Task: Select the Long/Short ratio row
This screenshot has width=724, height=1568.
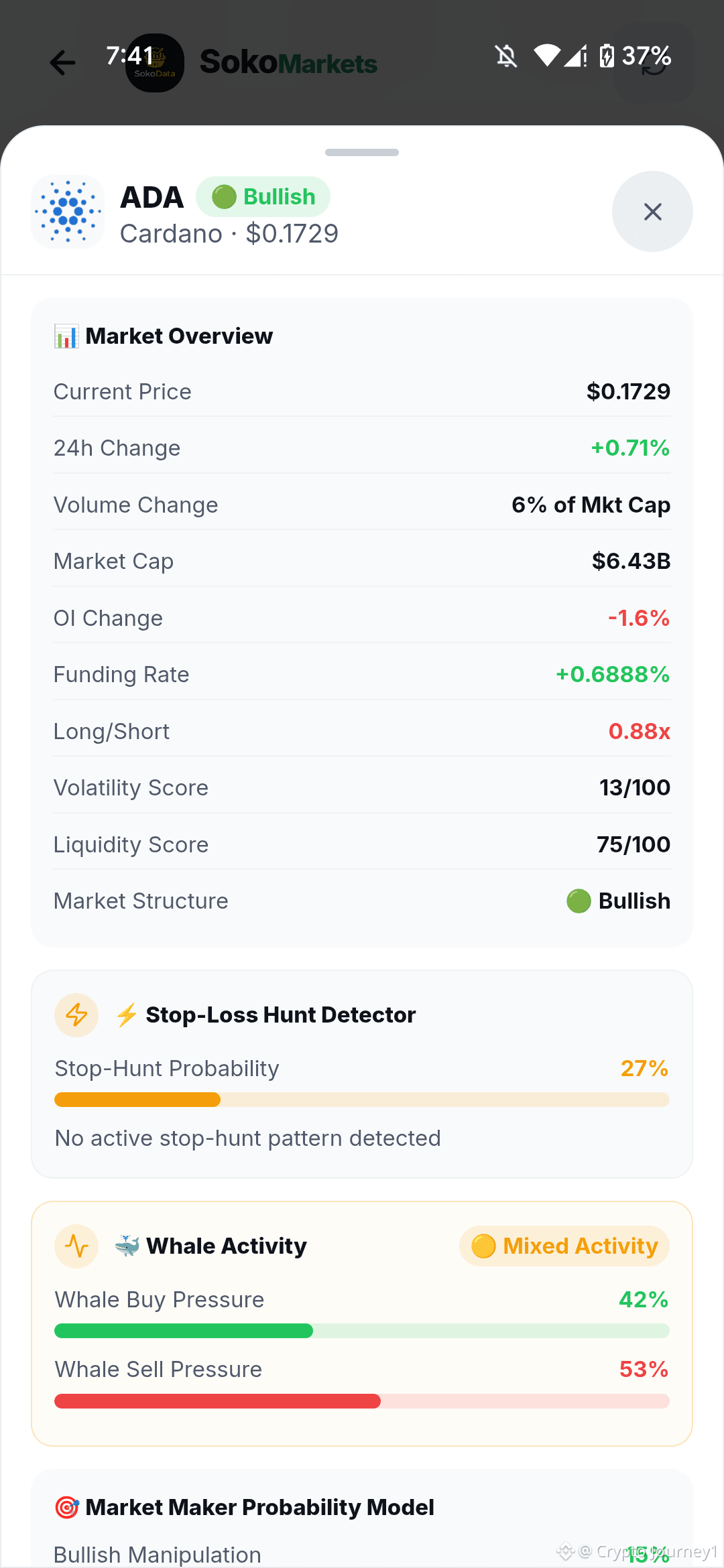Action: (362, 731)
